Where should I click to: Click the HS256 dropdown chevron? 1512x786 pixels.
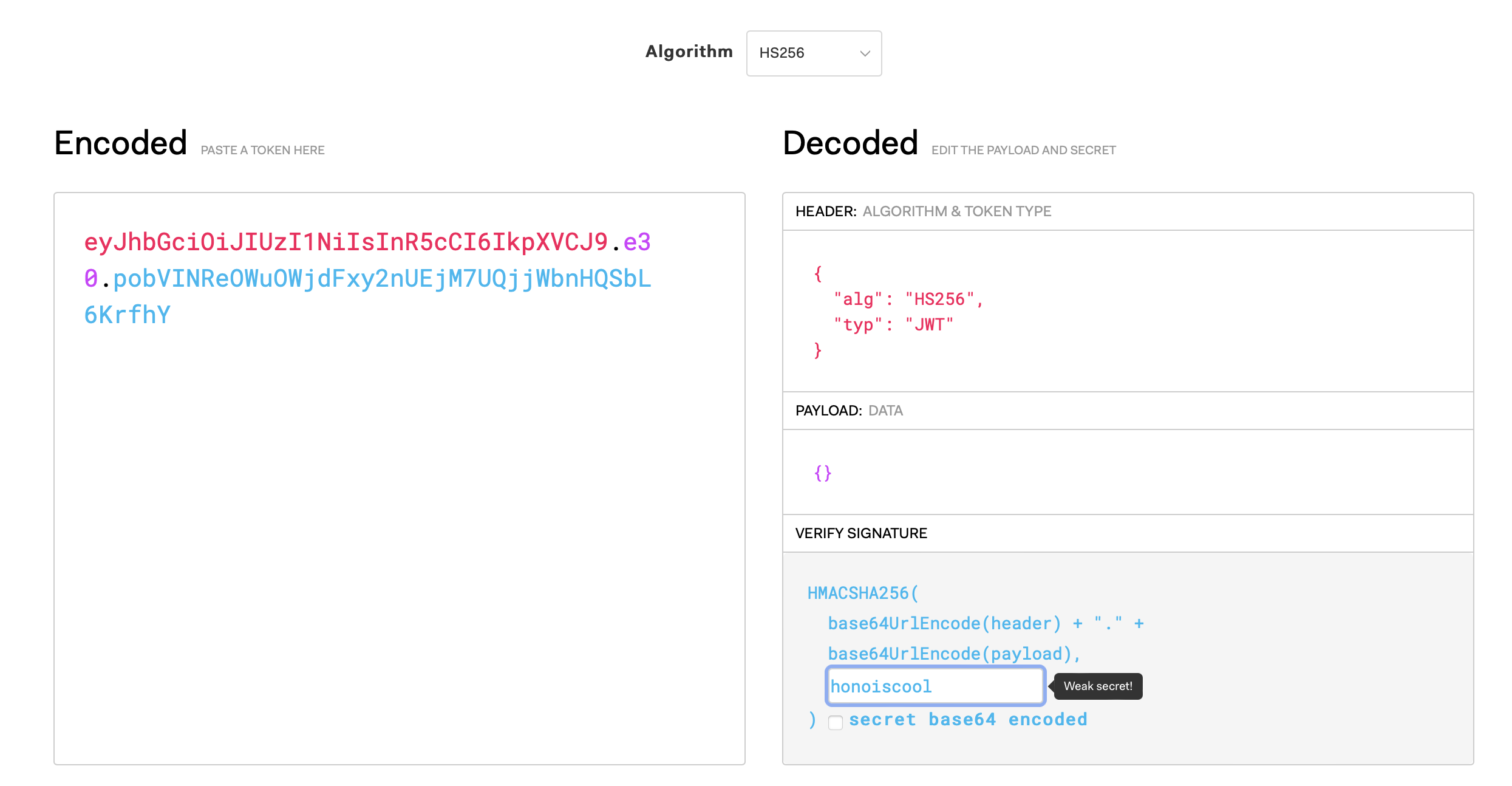[x=865, y=53]
